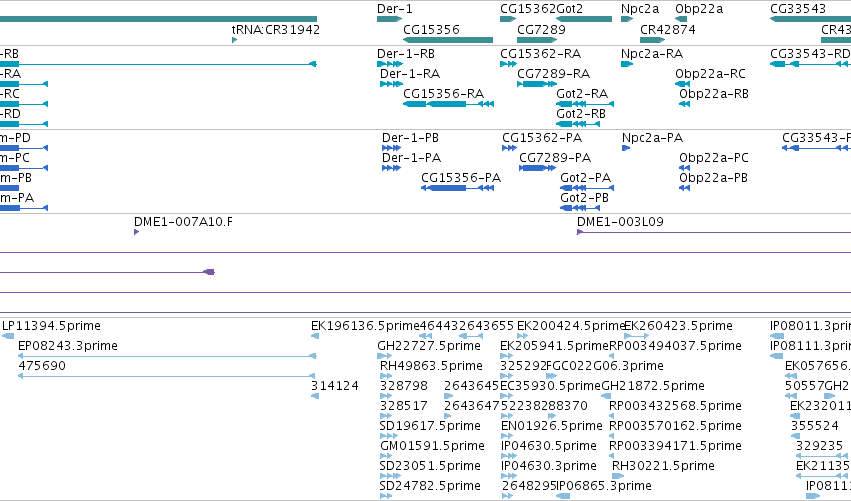
Task: Select the EK205941.5prime EST
Action: point(506,356)
